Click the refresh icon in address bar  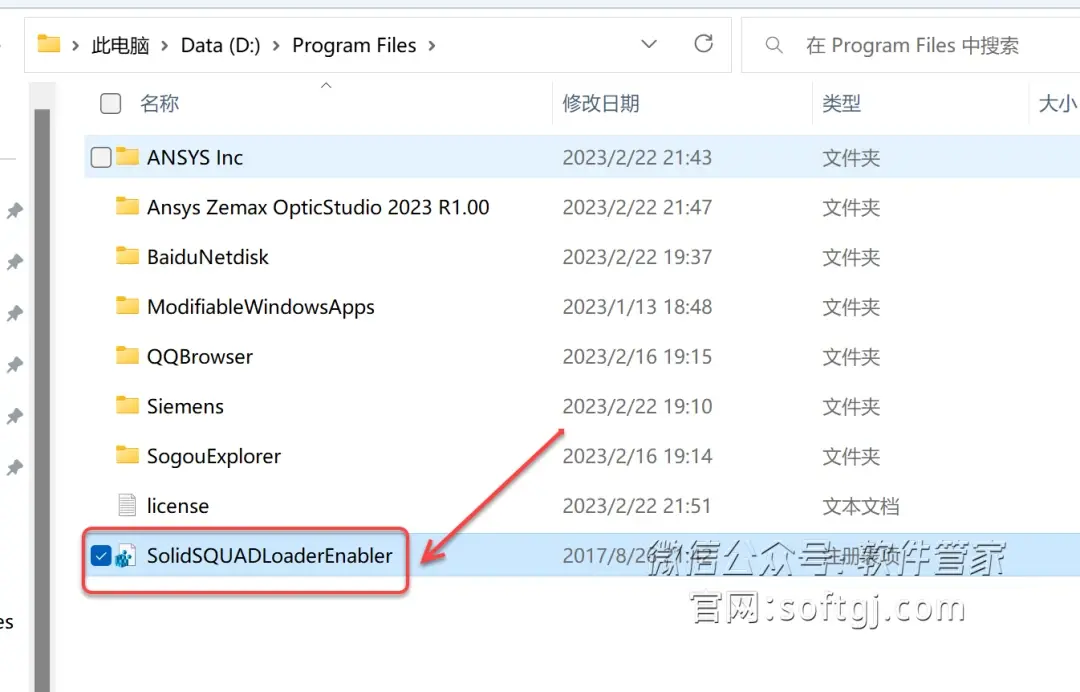coord(703,44)
